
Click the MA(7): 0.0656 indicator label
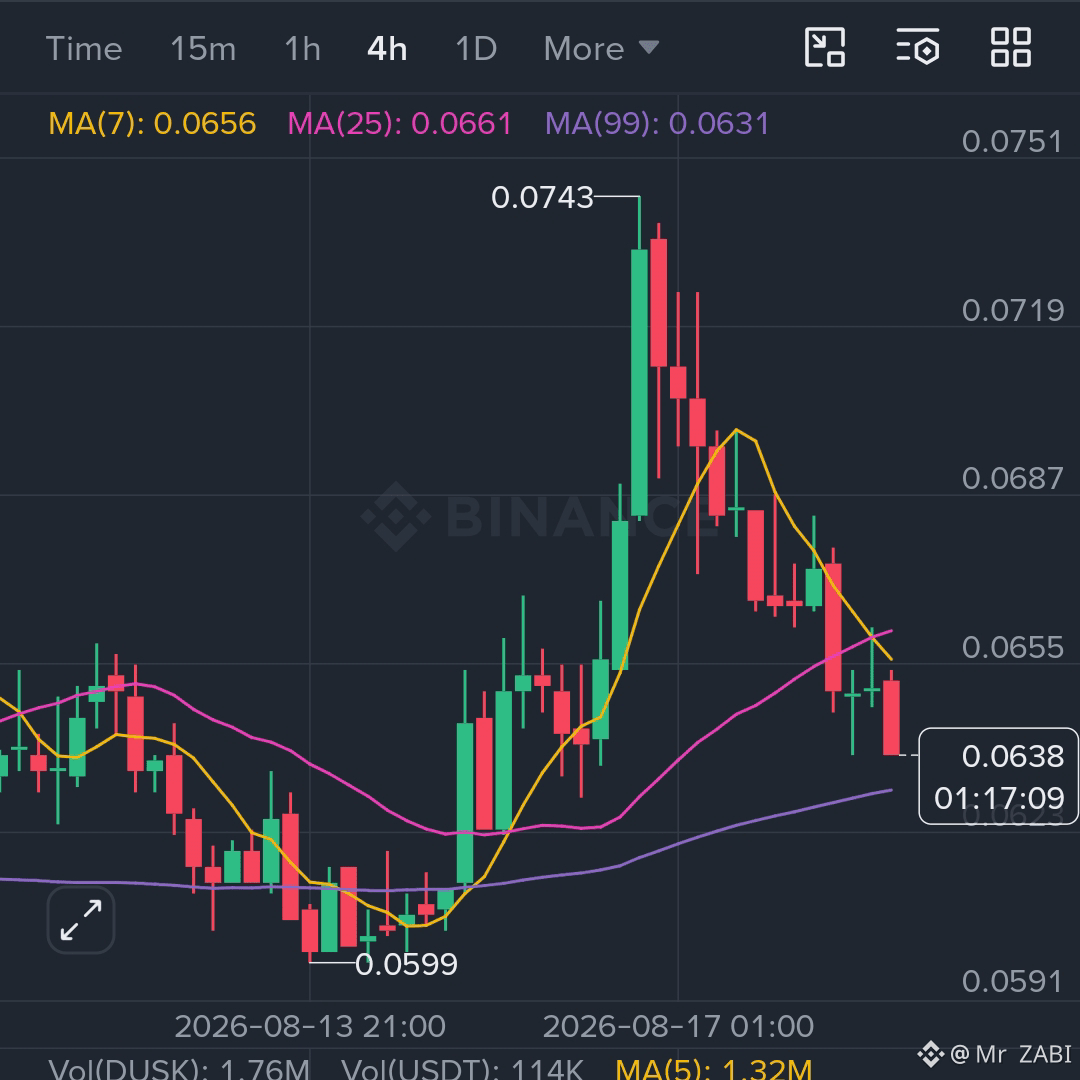pyautogui.click(x=152, y=124)
